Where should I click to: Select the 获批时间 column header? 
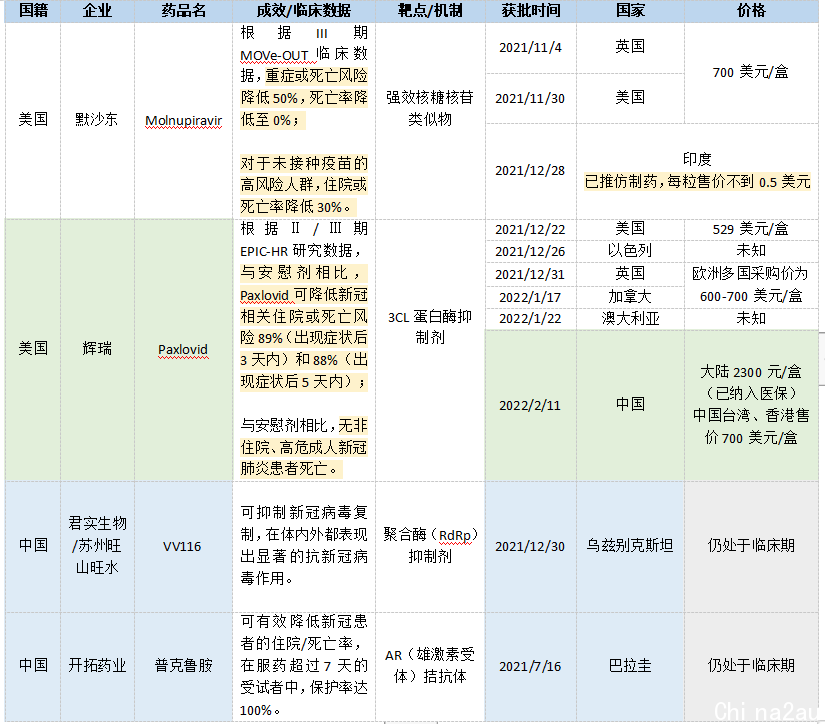point(531,11)
